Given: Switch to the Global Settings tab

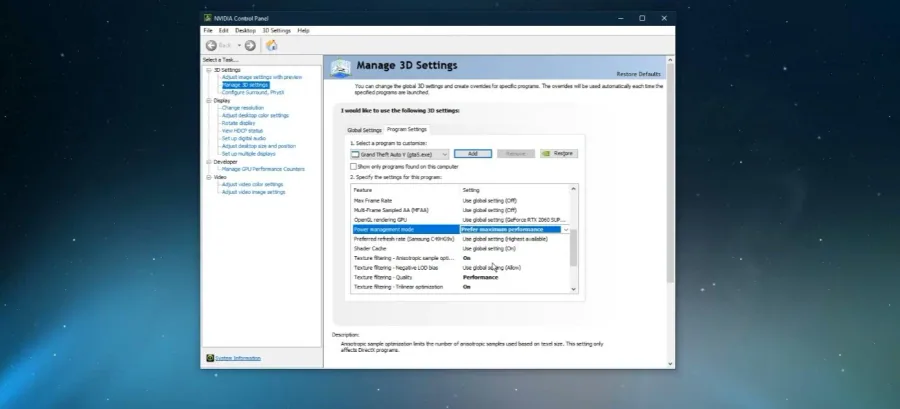Looking at the screenshot, I should tap(364, 130).
